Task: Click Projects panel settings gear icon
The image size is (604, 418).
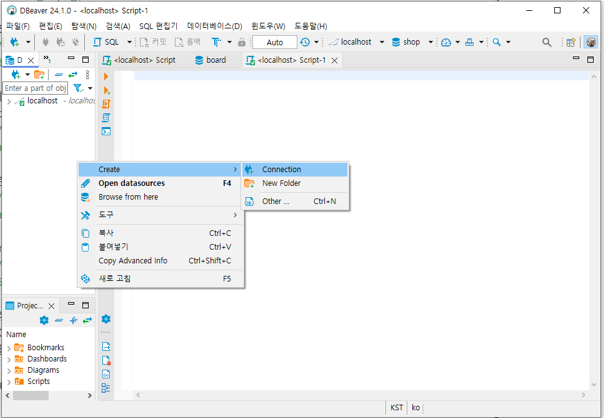Action: [44, 320]
